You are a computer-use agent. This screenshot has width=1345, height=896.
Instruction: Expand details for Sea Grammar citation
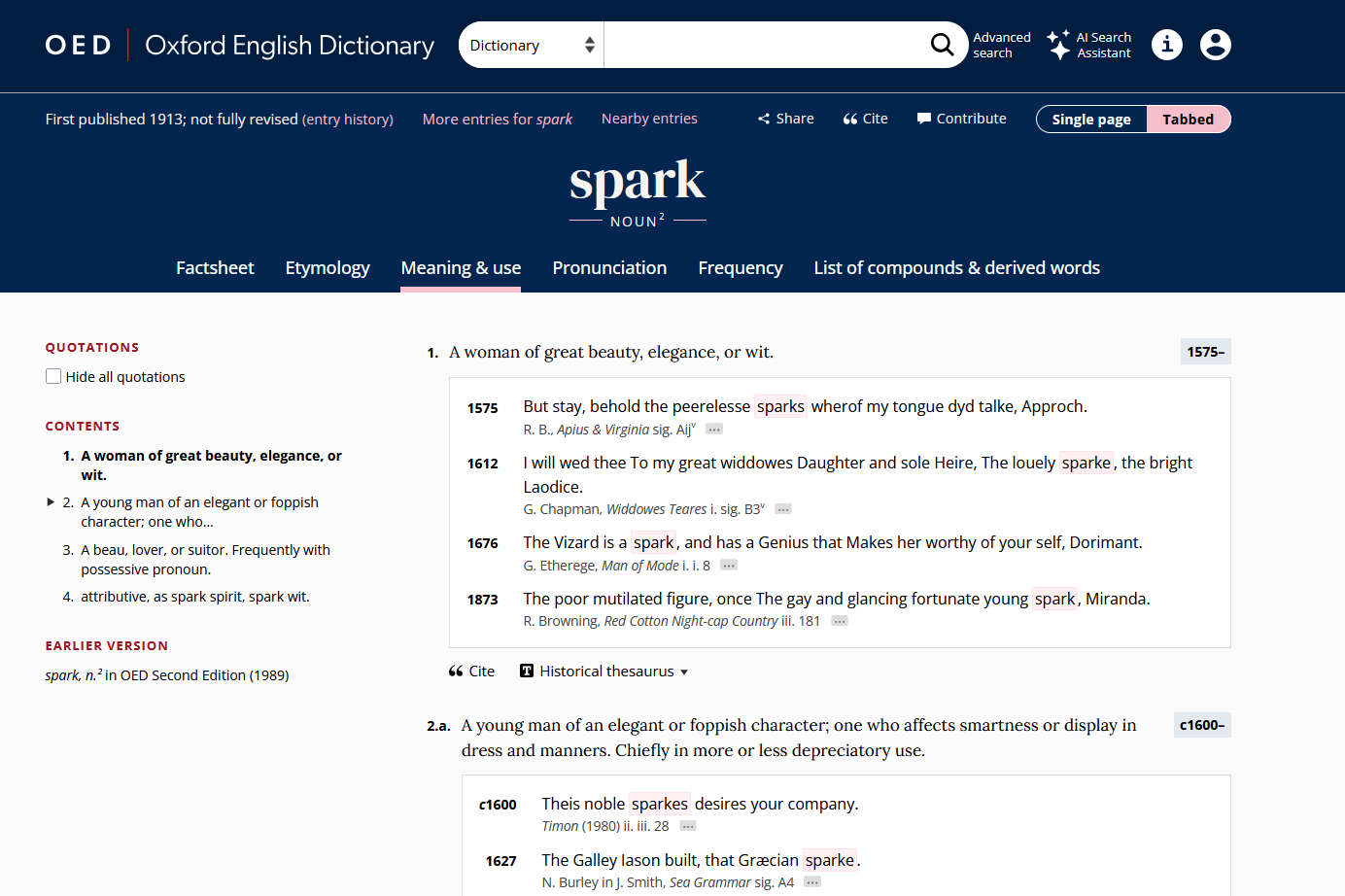pos(812,882)
